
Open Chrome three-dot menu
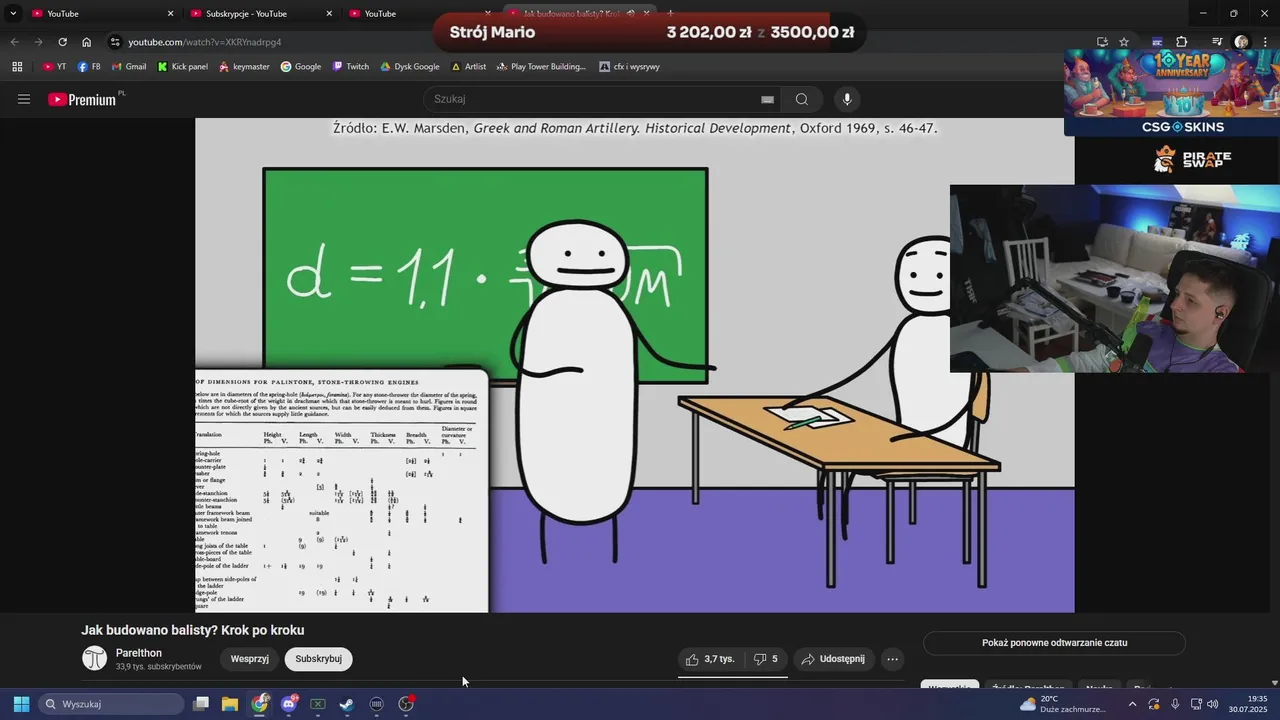1265,42
